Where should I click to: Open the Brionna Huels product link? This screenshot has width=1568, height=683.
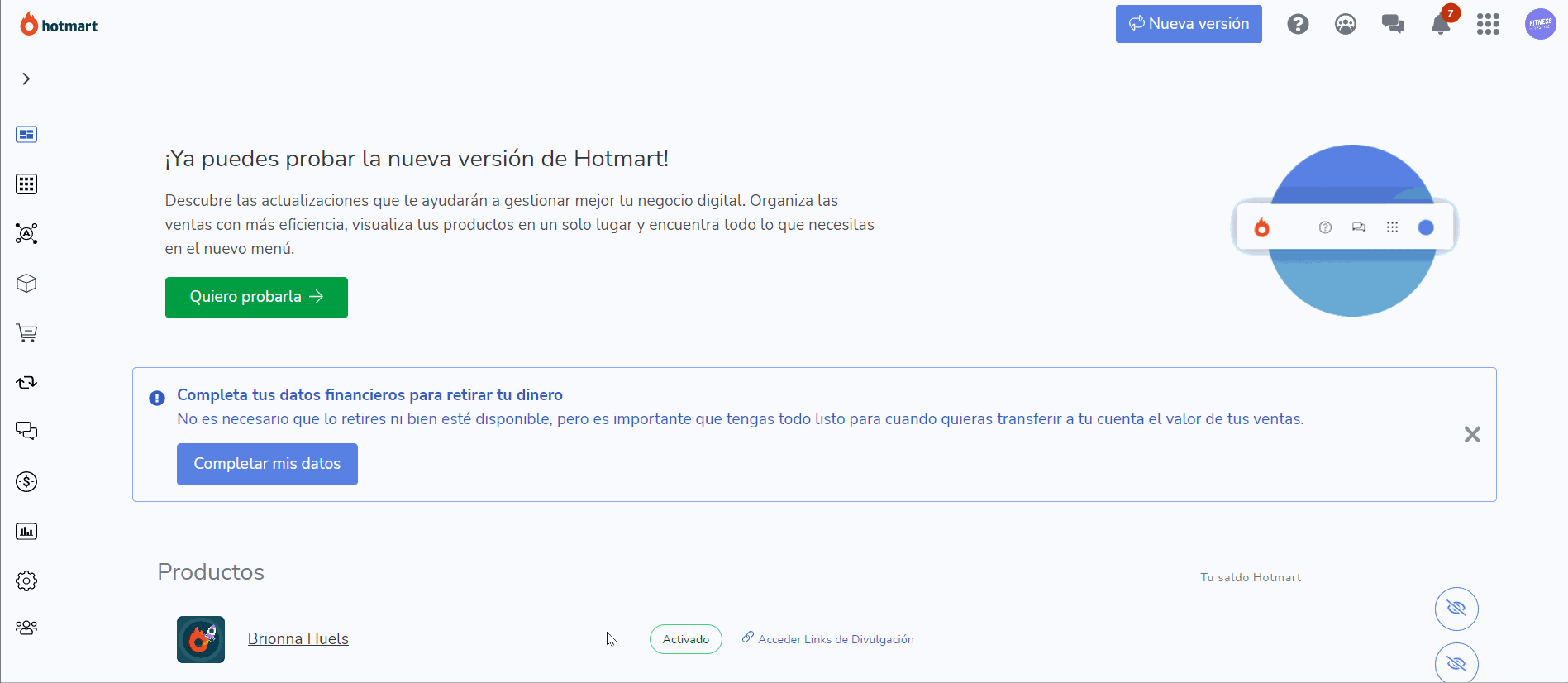(298, 639)
